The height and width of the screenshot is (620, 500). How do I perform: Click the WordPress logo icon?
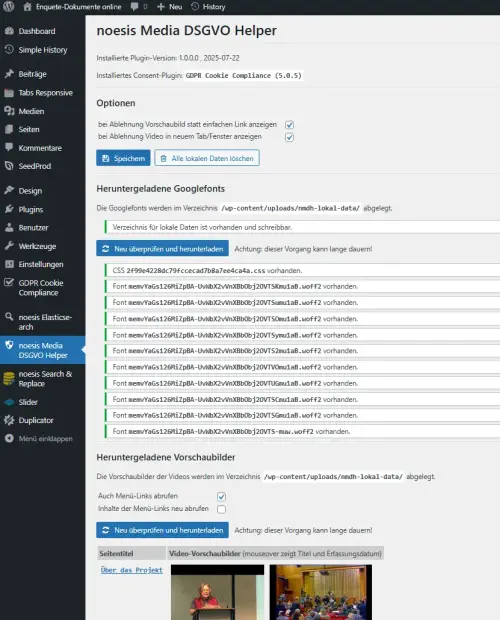coord(8,6)
